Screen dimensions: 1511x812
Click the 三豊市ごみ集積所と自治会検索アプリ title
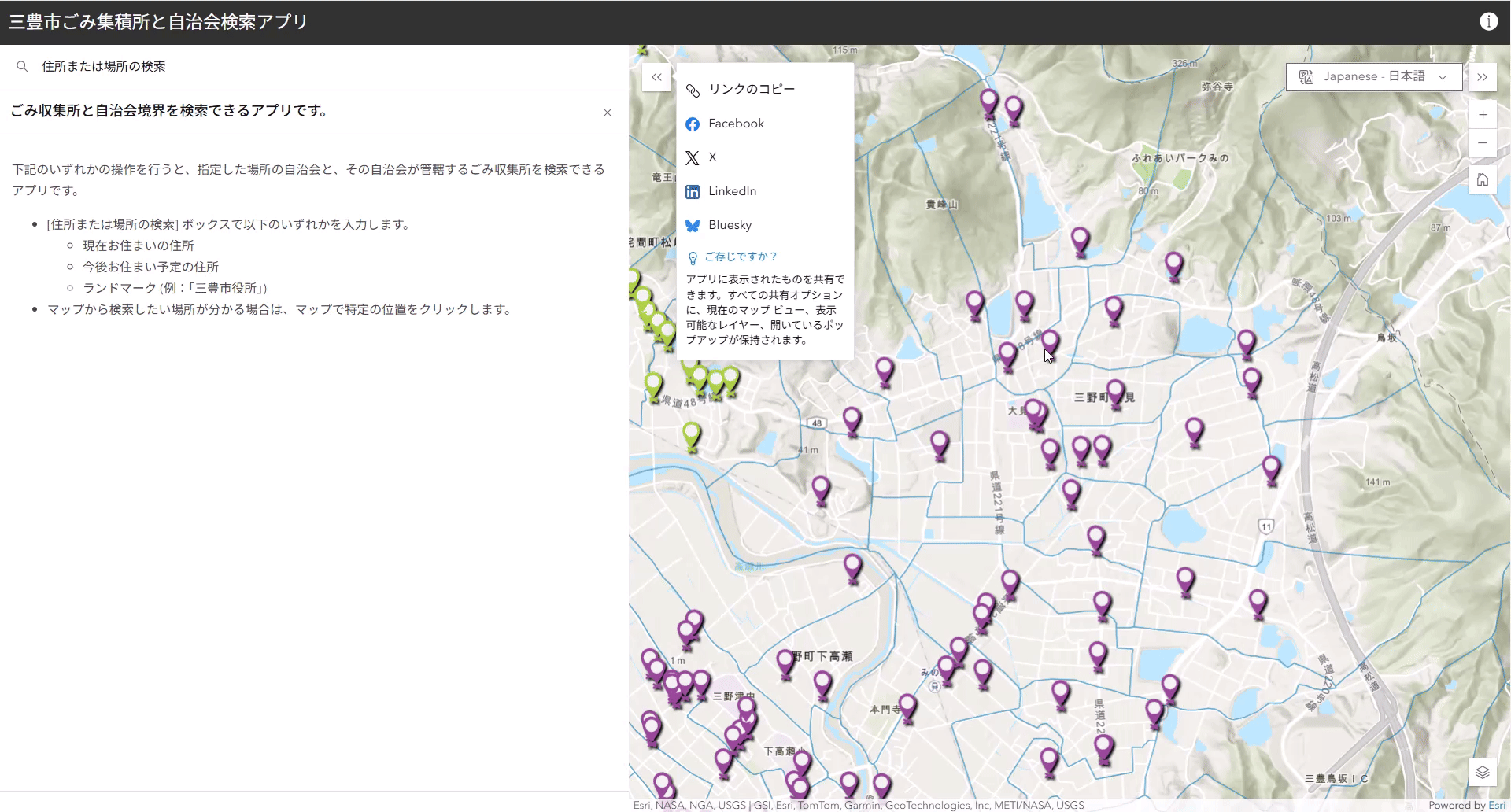158,22
